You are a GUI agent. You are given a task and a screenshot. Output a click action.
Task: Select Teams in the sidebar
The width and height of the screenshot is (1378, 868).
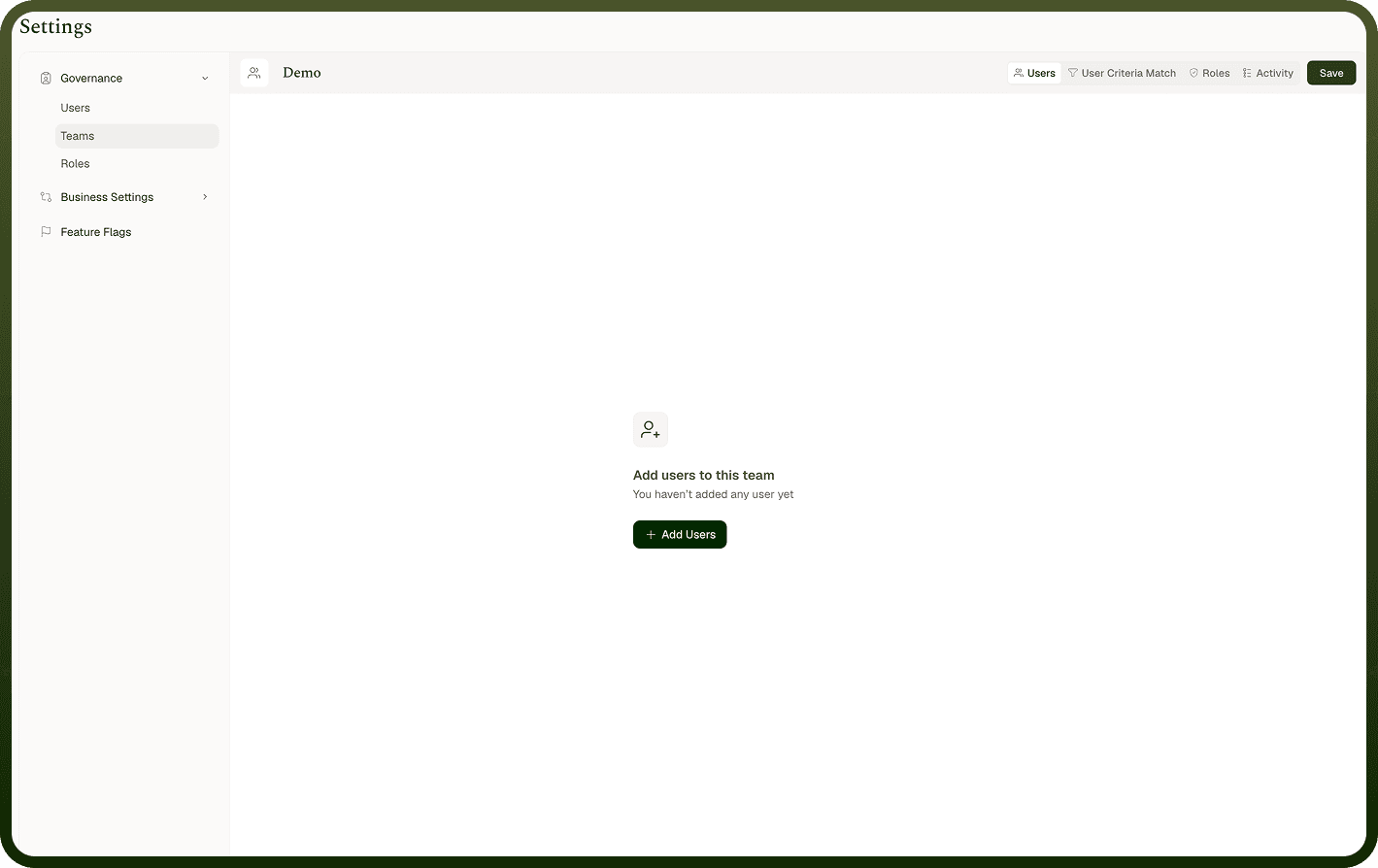(137, 136)
